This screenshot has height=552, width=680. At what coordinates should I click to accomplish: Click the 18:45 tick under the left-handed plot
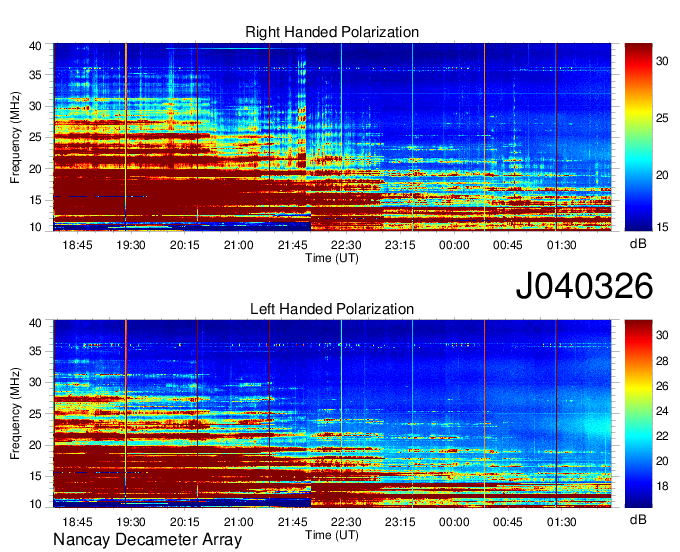(77, 521)
